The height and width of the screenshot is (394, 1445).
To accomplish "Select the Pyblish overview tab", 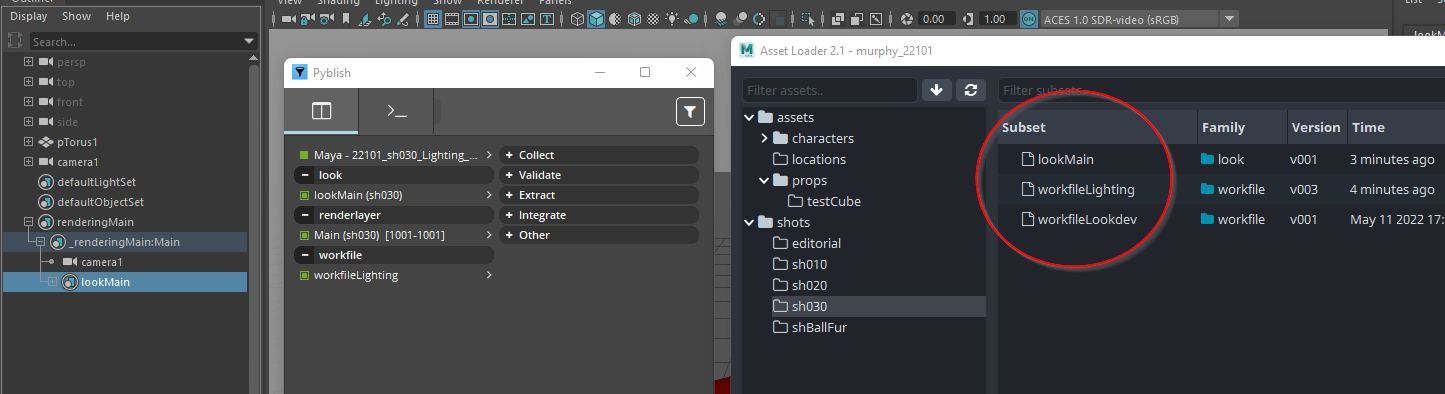I will 321,111.
